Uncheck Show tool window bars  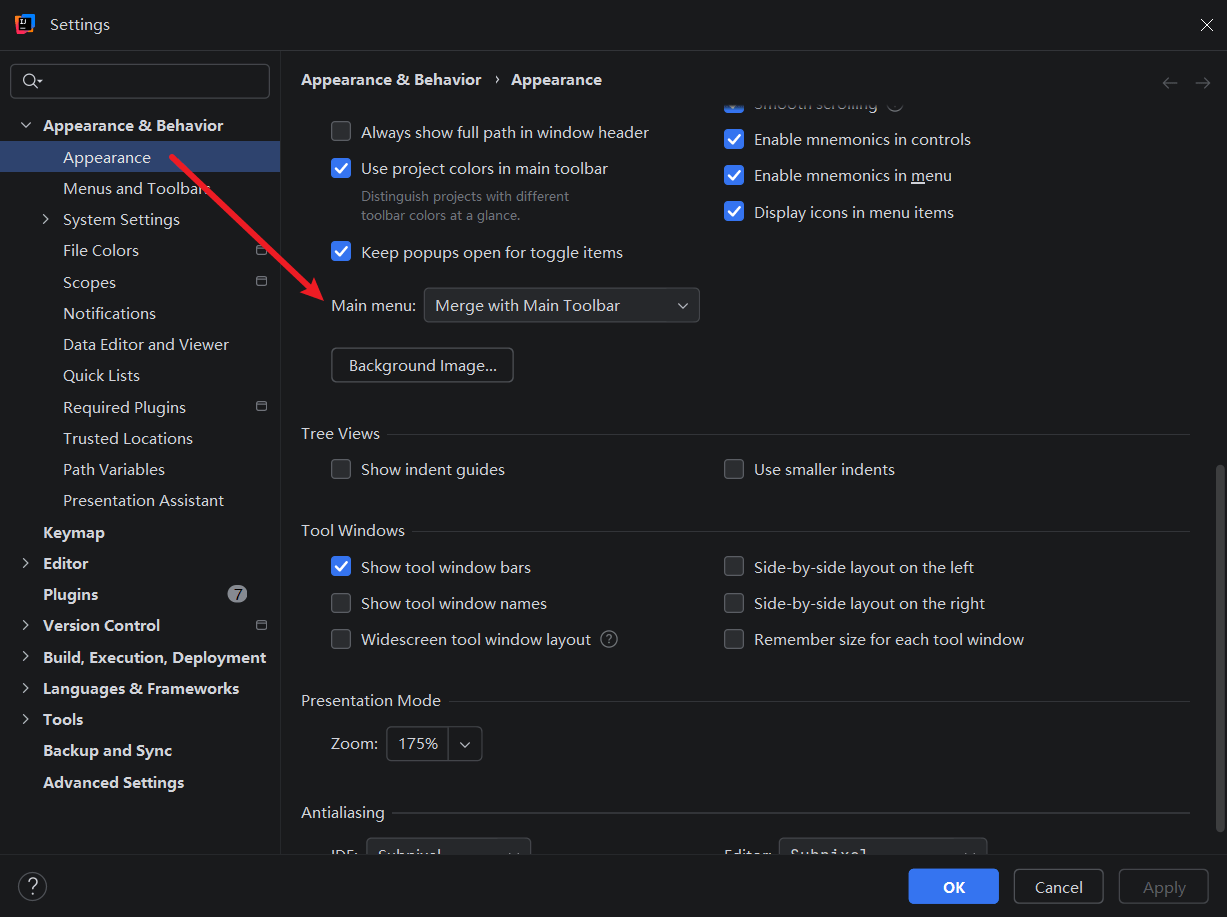pos(341,567)
